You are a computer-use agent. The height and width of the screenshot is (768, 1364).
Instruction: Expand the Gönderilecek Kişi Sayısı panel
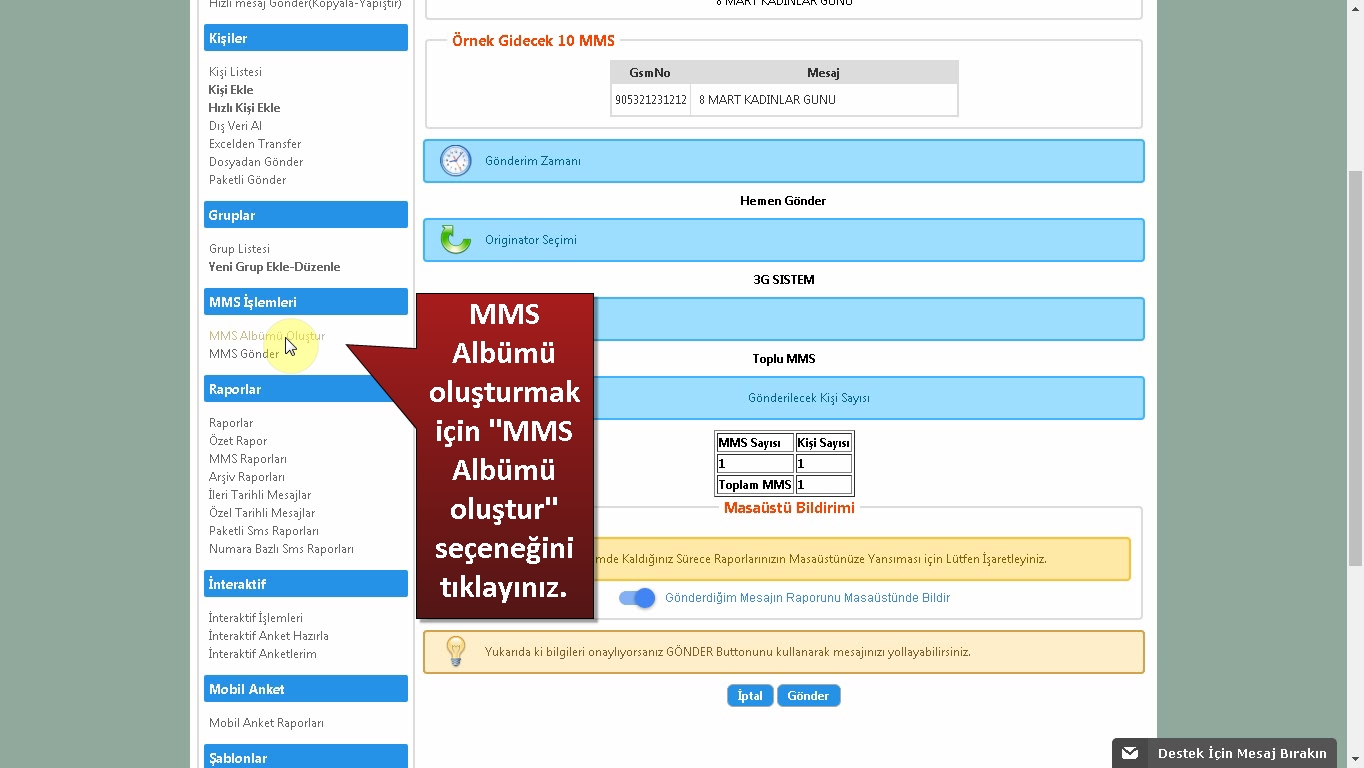click(808, 398)
